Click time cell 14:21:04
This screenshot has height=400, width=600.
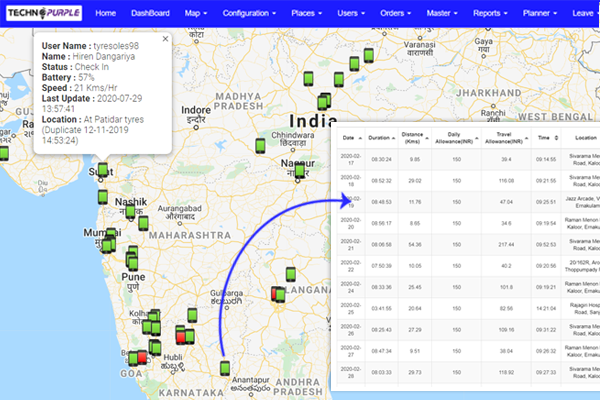pos(546,308)
